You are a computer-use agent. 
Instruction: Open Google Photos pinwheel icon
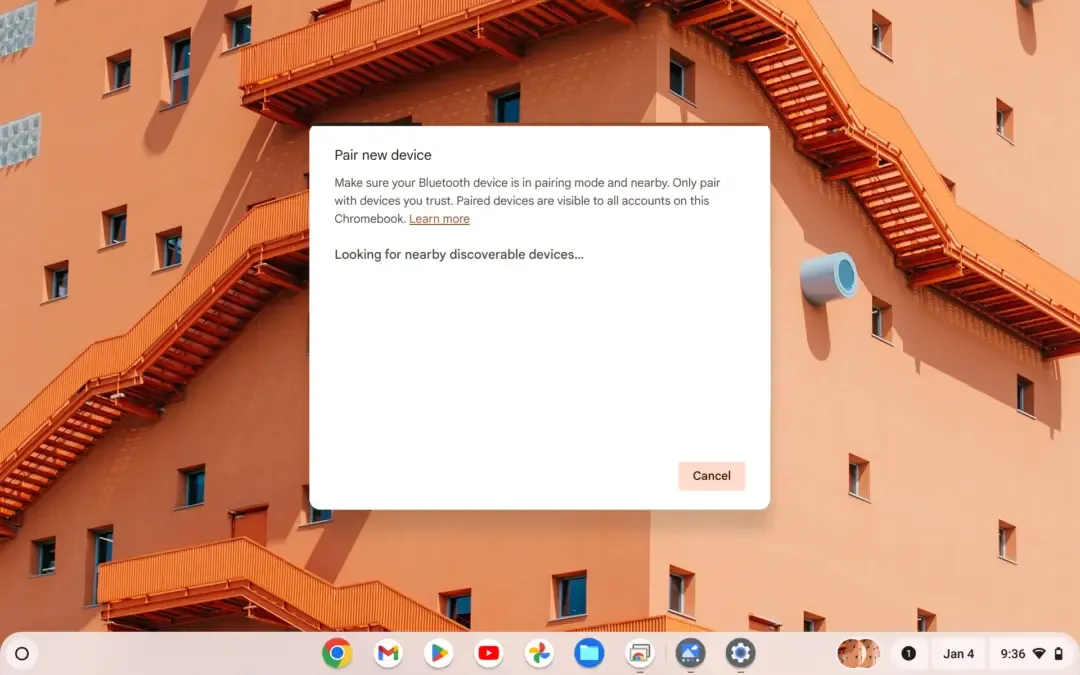(539, 653)
